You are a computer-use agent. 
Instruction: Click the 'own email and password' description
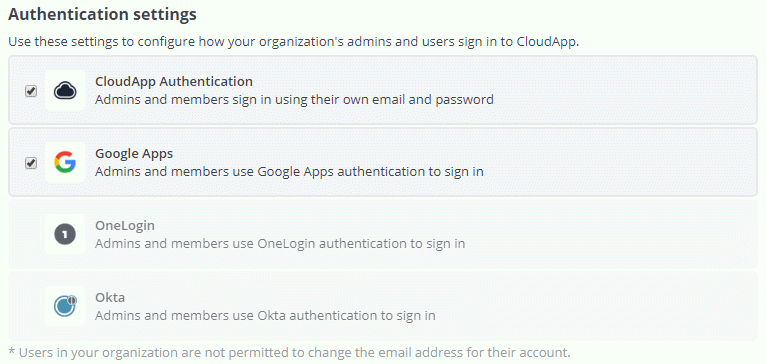pos(294,100)
